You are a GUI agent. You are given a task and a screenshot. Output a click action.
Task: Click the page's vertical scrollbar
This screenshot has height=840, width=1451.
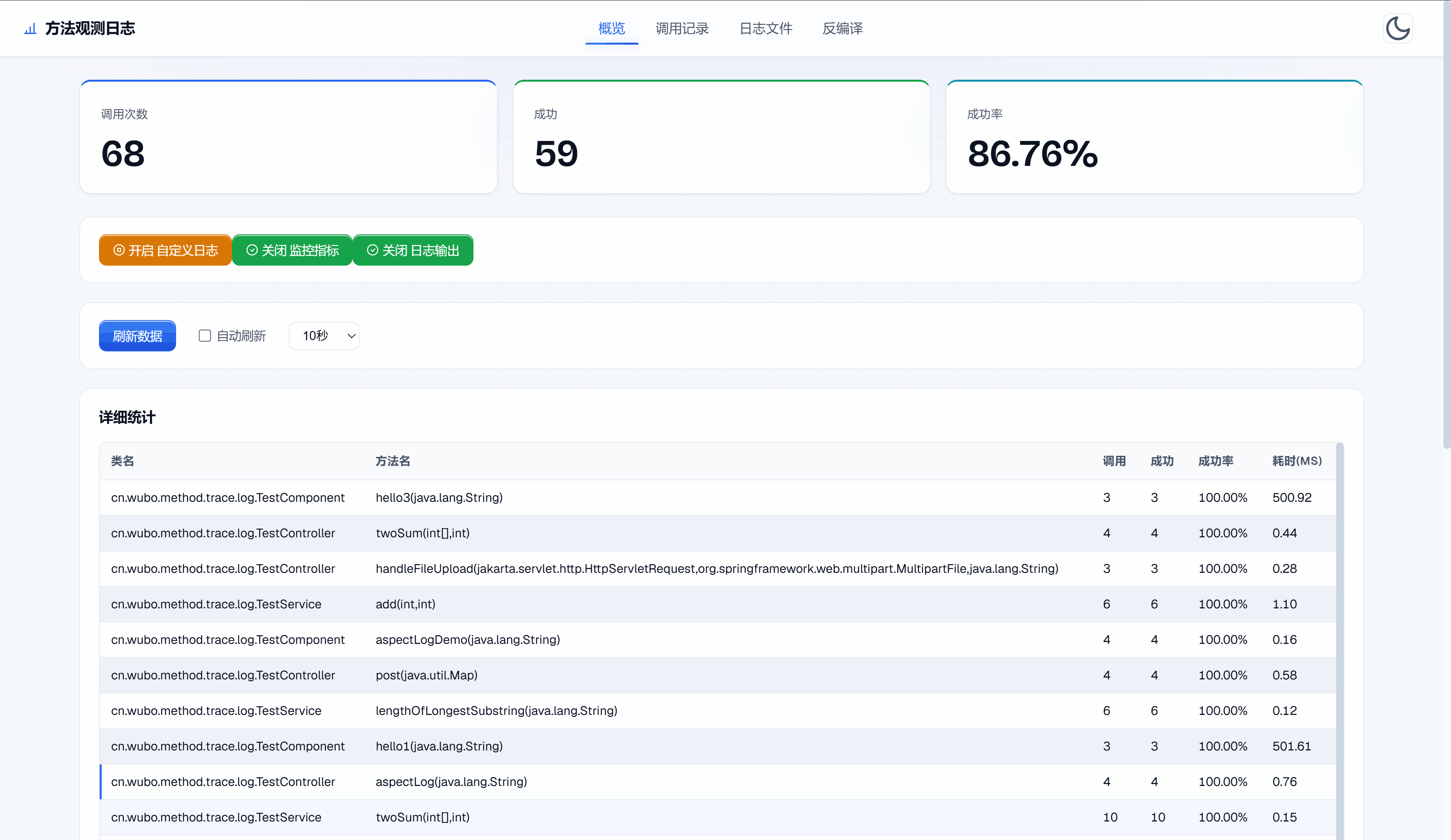click(1446, 224)
